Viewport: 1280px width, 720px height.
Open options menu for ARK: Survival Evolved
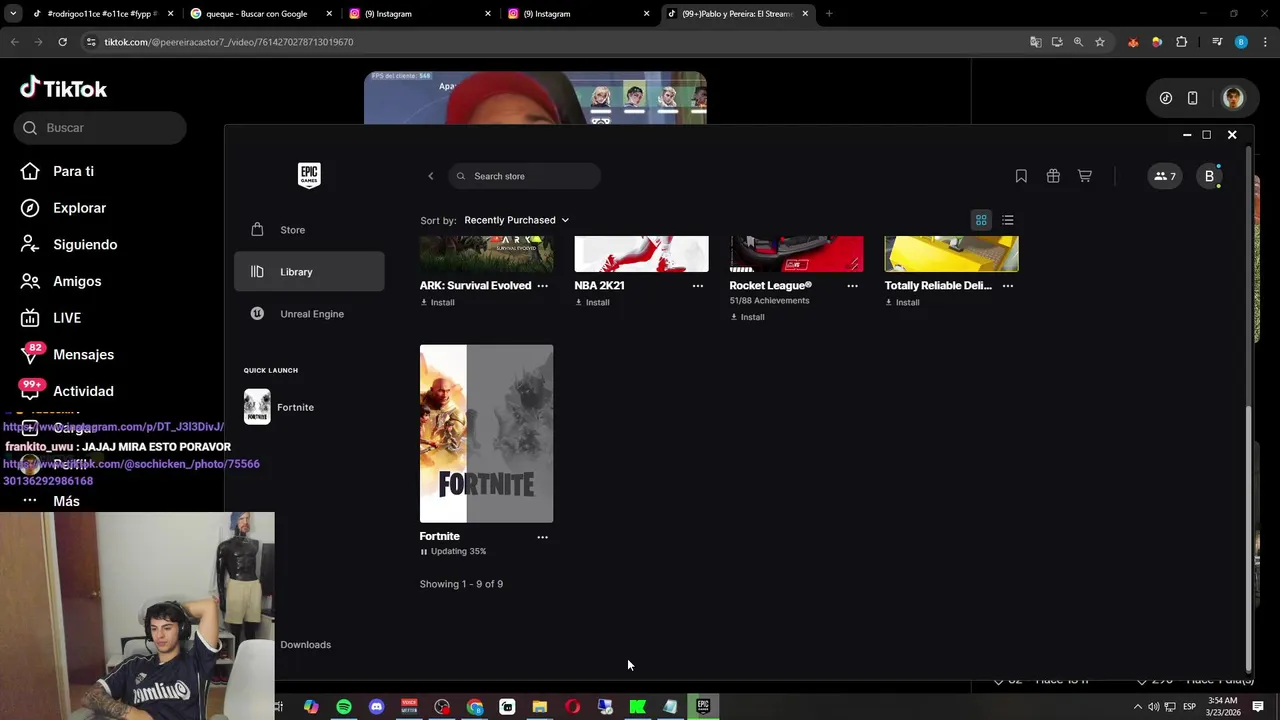[543, 286]
